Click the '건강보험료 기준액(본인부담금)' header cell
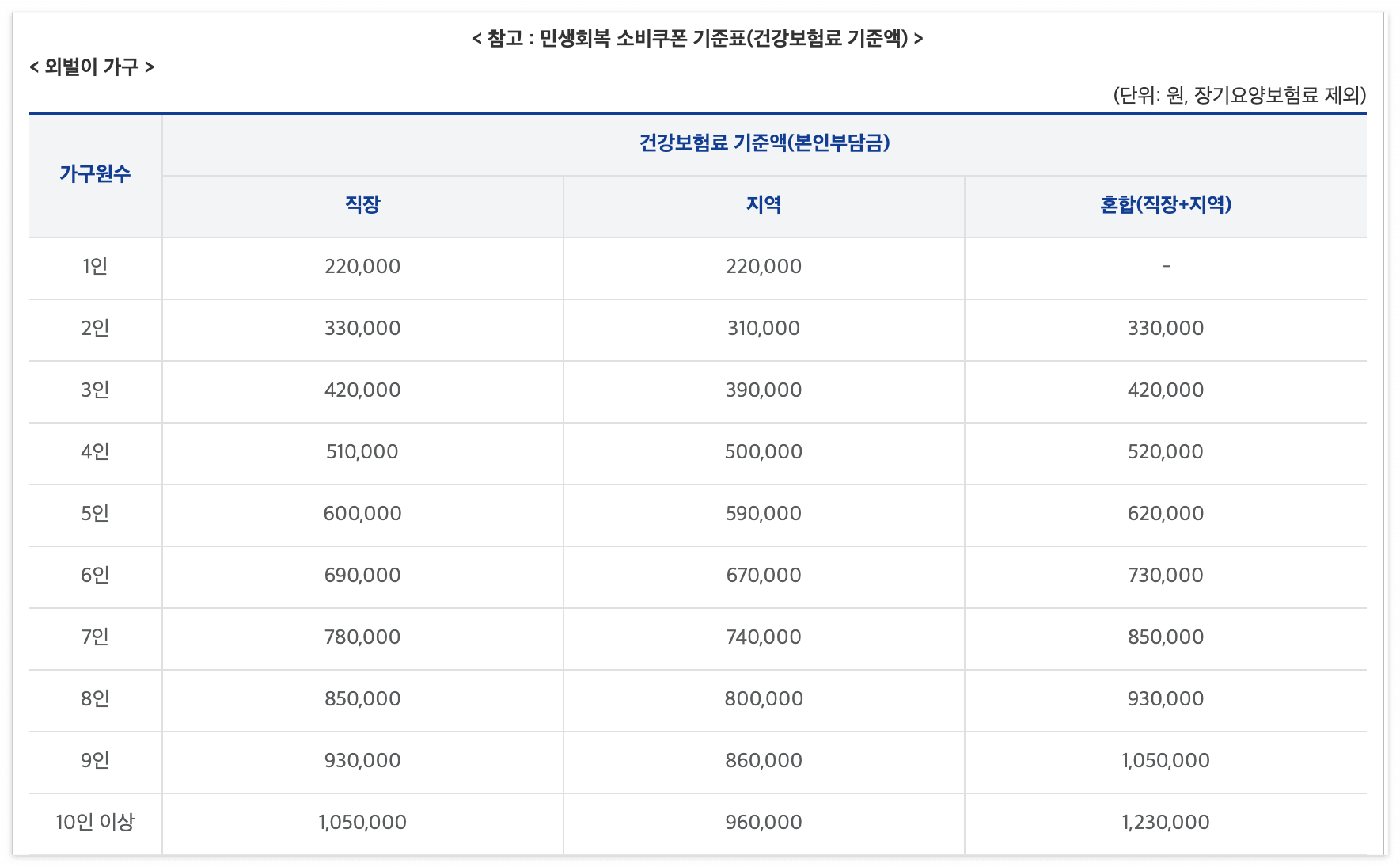The height and width of the screenshot is (867, 1400). (764, 144)
